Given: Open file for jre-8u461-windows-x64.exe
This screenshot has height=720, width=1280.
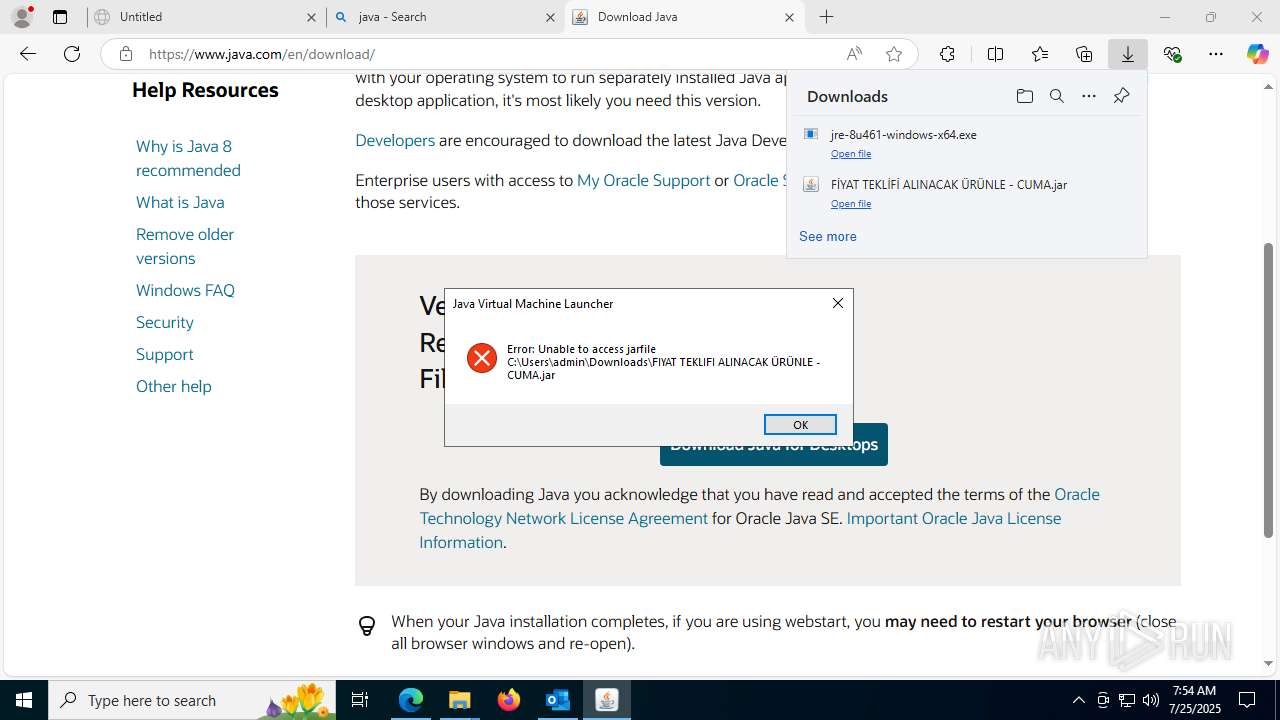Looking at the screenshot, I should (851, 154).
